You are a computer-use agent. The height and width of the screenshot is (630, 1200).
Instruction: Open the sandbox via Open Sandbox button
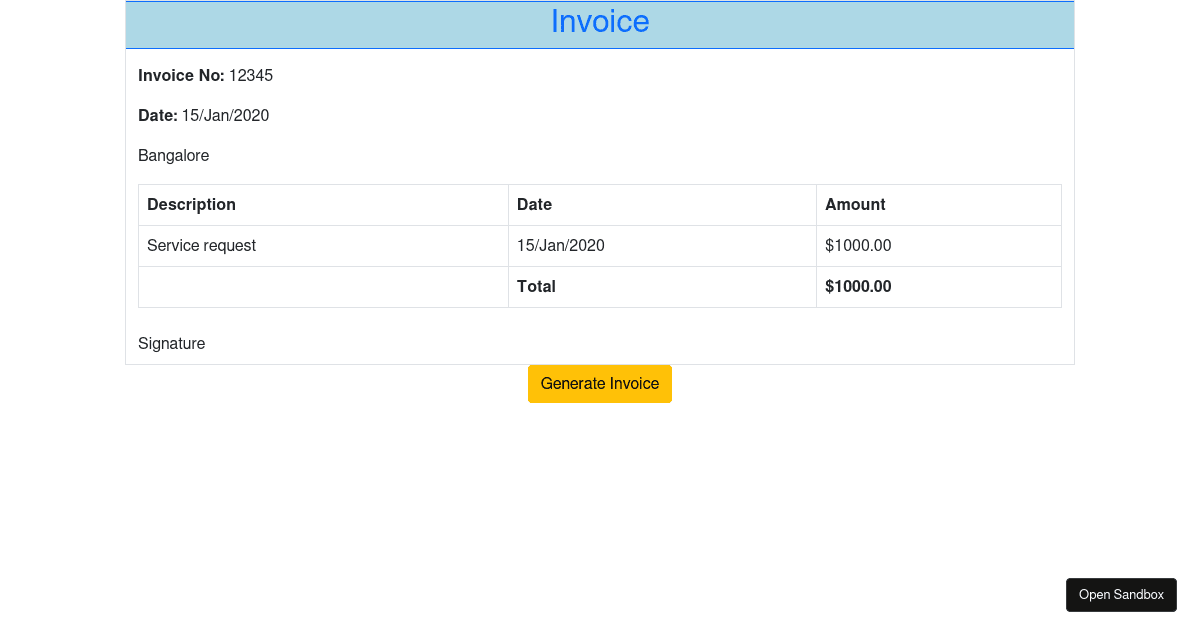(x=1120, y=594)
